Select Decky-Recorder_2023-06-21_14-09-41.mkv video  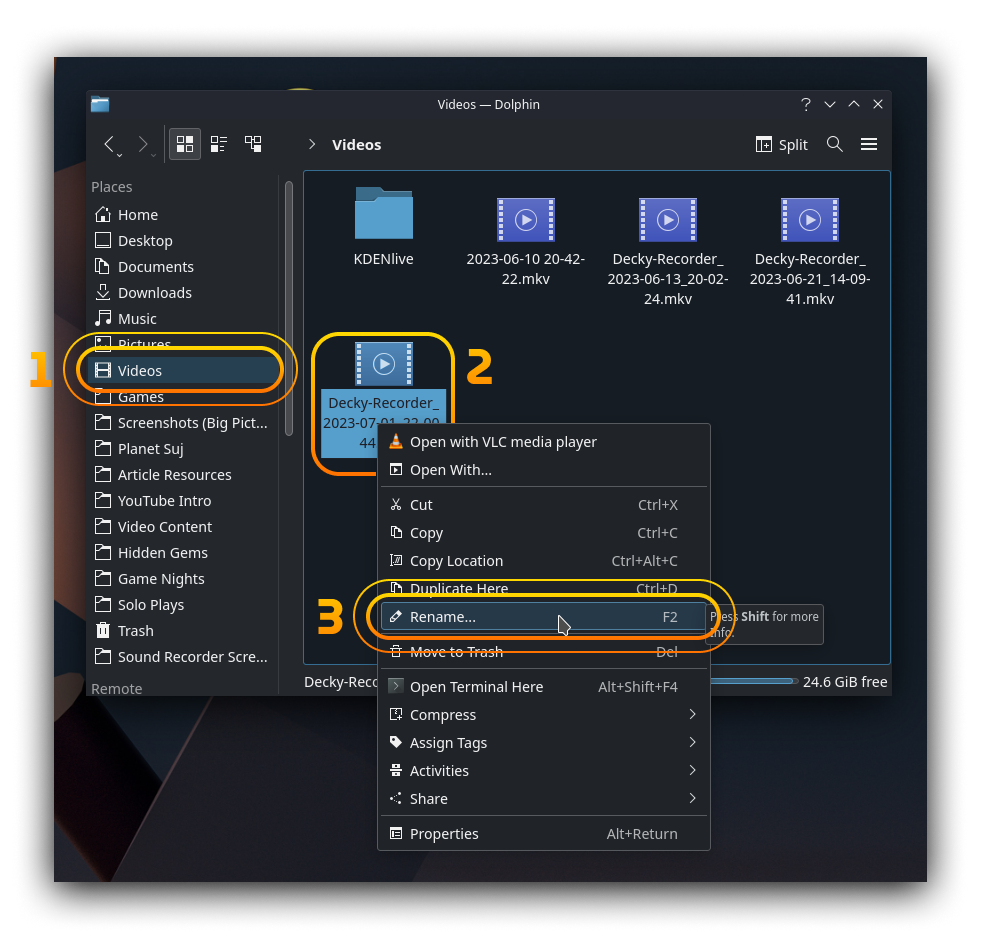click(x=810, y=252)
